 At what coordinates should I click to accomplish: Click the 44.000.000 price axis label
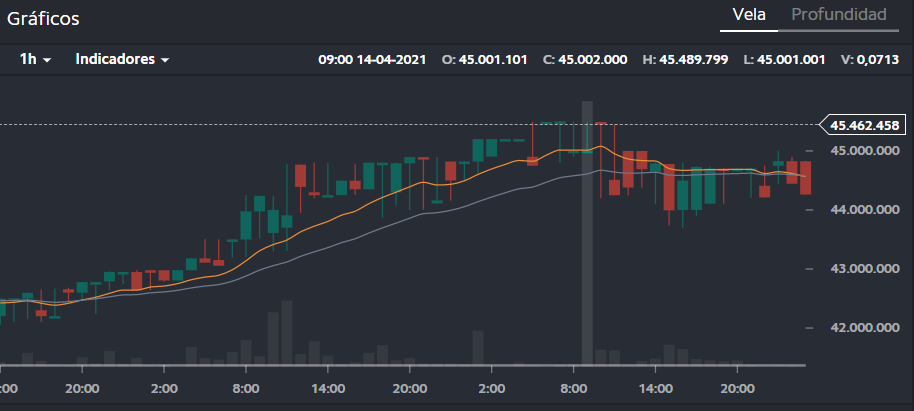pyautogui.click(x=864, y=209)
